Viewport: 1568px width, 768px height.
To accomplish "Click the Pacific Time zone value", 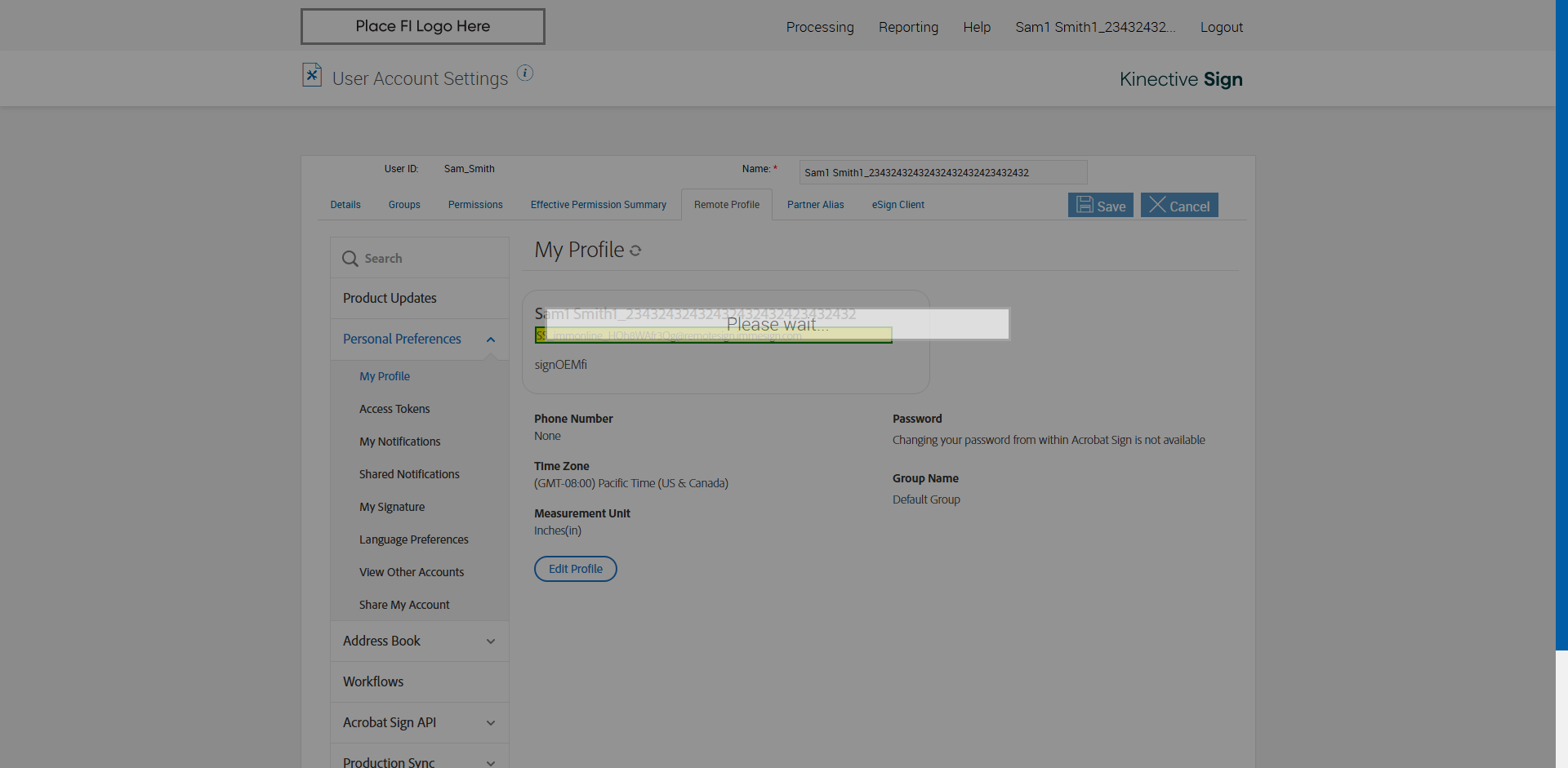I will [631, 483].
